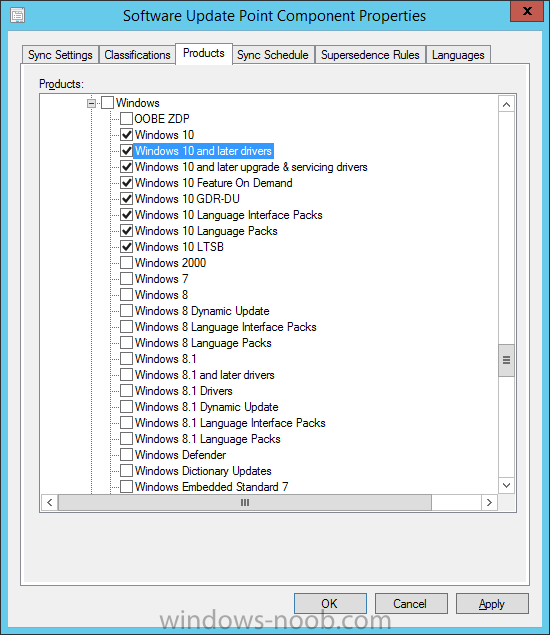Check Windows Embedded Standard 7 checkbox
550x635 pixels.
126,487
